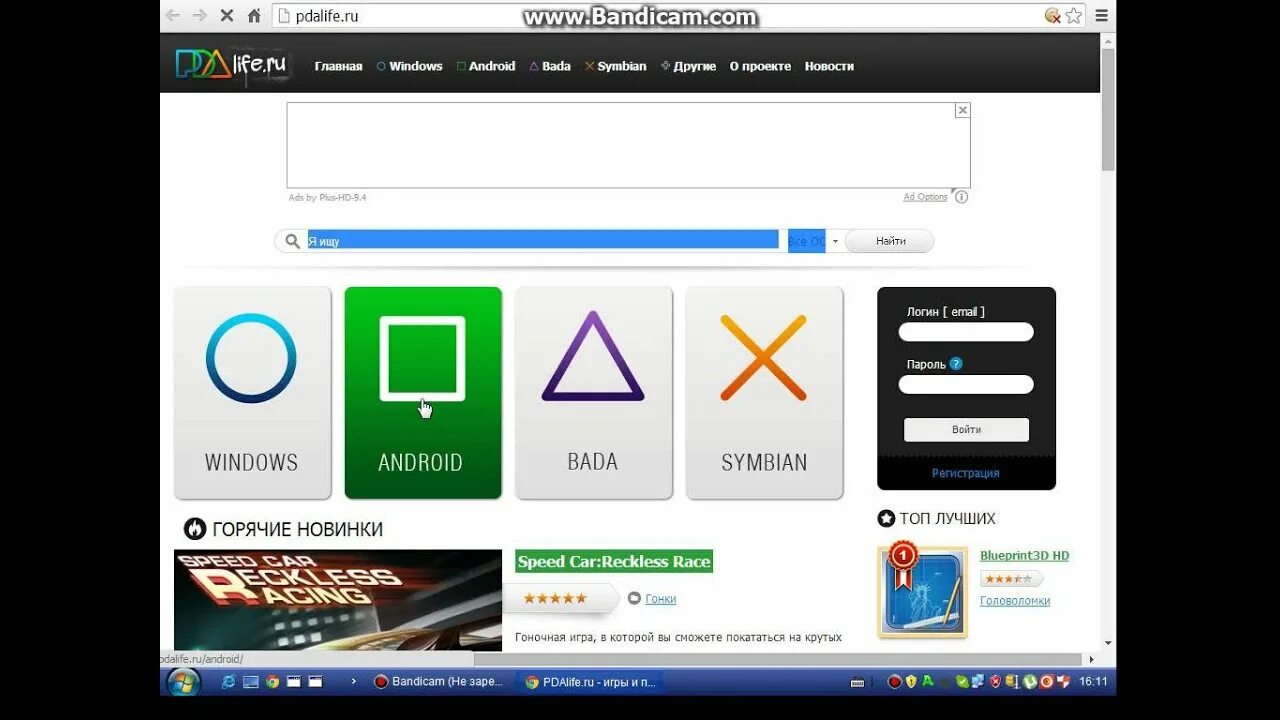Close the ad banner with its X
The height and width of the screenshot is (720, 1280).
(962, 111)
